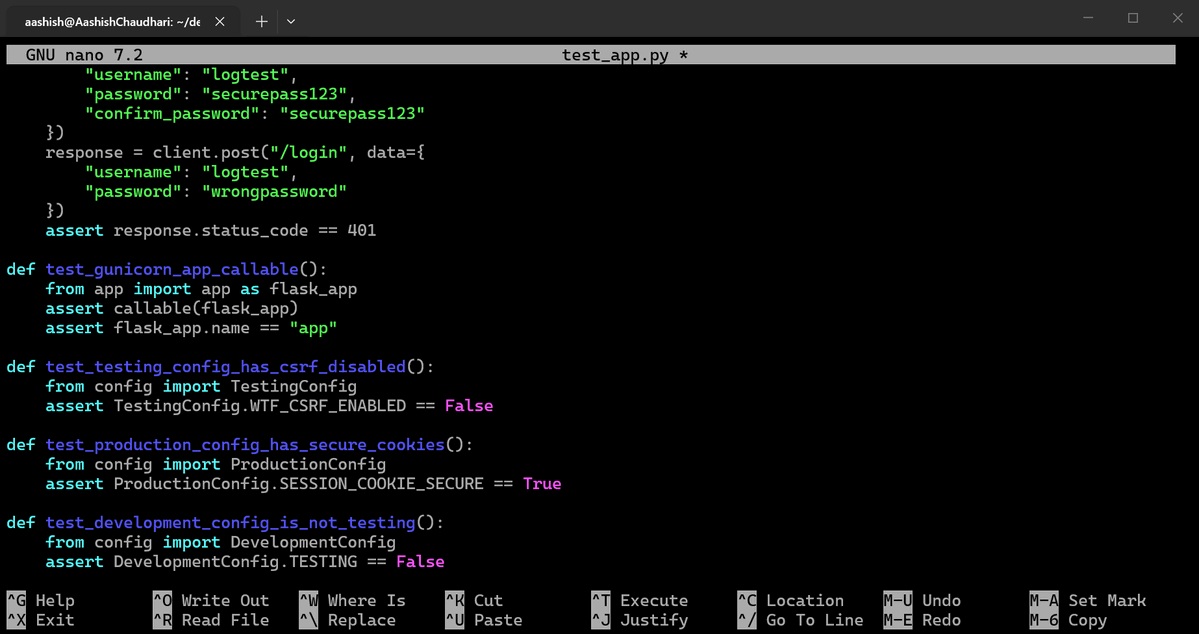Screen dimensions: 1199x634
Task: Click the M-E Redo shortcut
Action: pos(922,620)
